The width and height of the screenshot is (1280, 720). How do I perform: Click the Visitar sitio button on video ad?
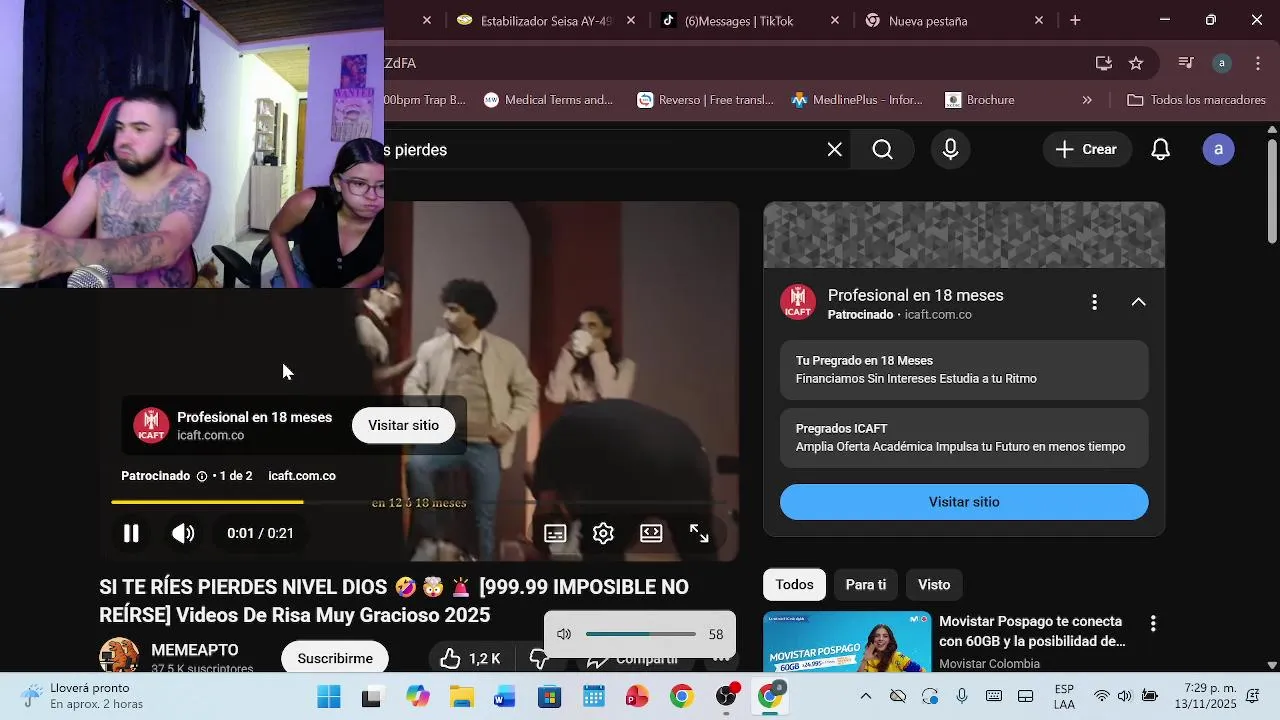coord(403,425)
